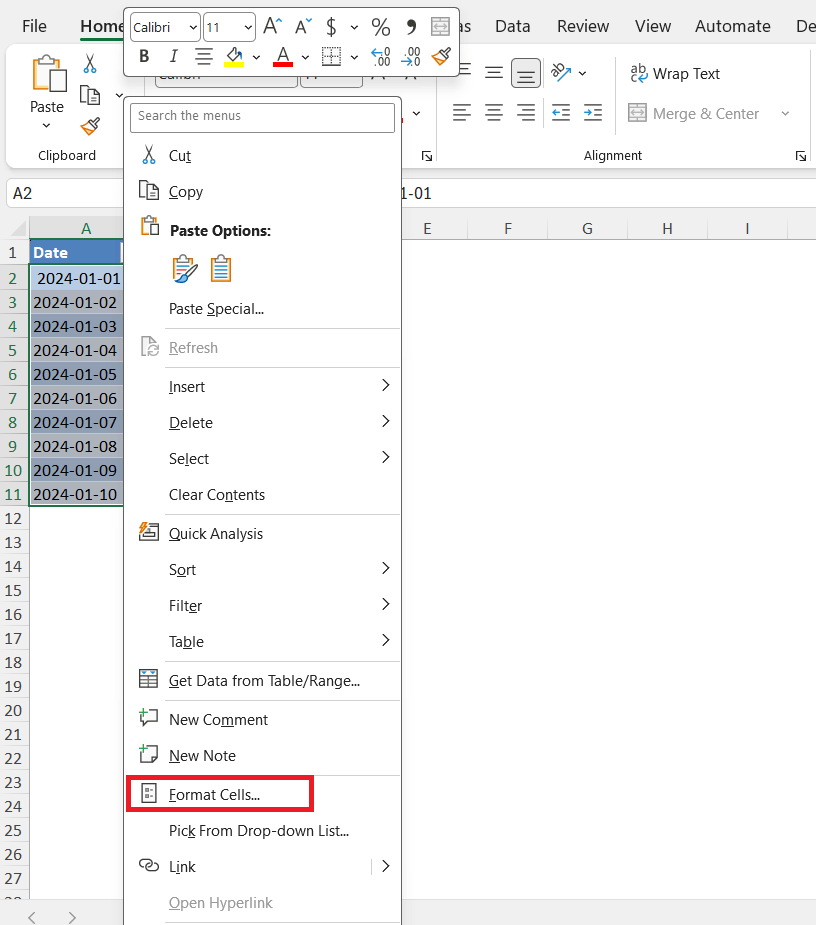Choose Clear Contents in the context menu

click(217, 495)
